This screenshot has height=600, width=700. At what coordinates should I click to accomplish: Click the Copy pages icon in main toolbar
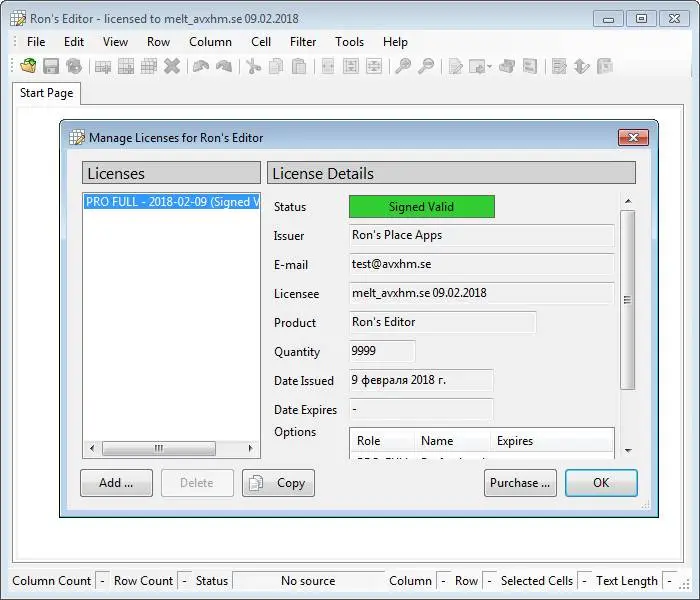276,66
